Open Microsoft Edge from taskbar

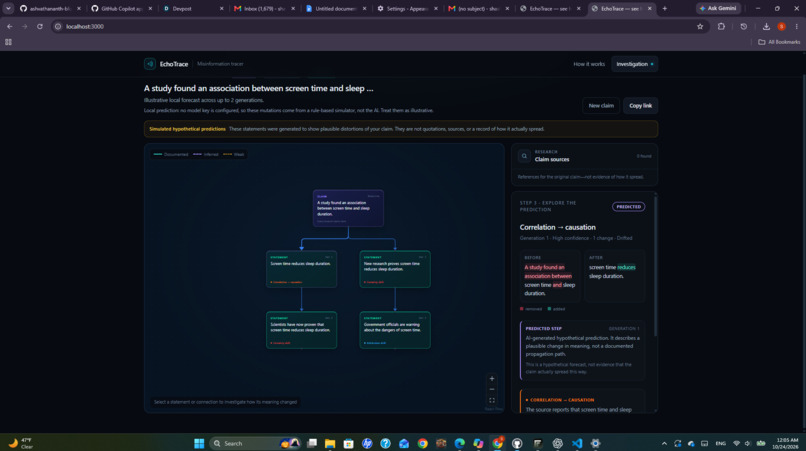click(460, 443)
